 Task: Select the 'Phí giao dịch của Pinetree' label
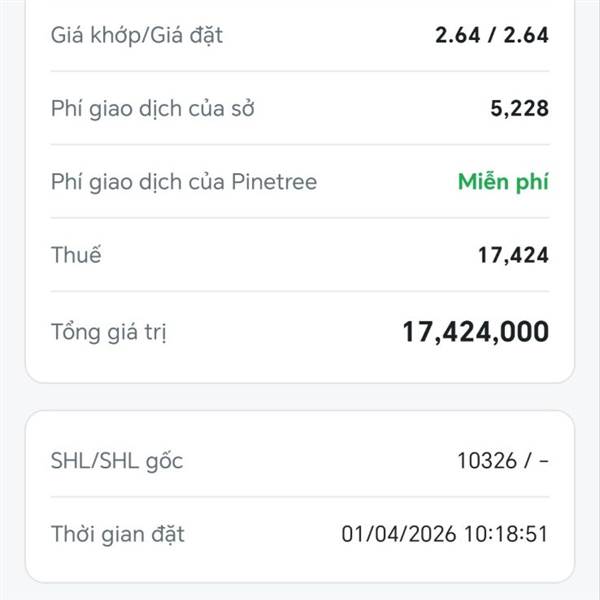pyautogui.click(x=184, y=182)
